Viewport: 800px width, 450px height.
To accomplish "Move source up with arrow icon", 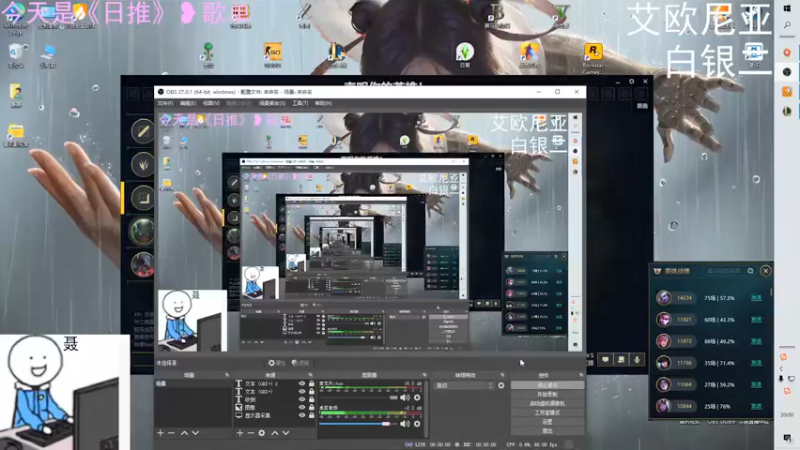I will 274,433.
